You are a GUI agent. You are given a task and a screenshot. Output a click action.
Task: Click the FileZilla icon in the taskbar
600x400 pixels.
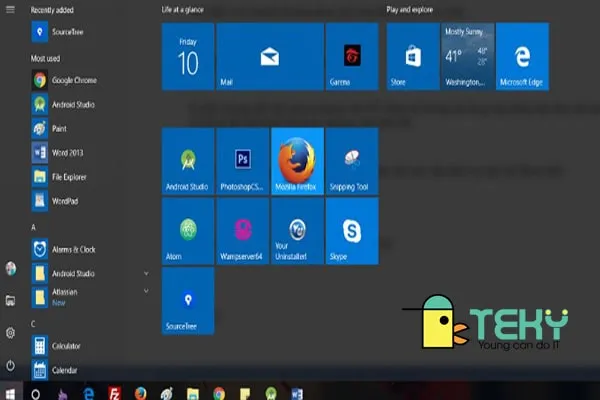115,393
